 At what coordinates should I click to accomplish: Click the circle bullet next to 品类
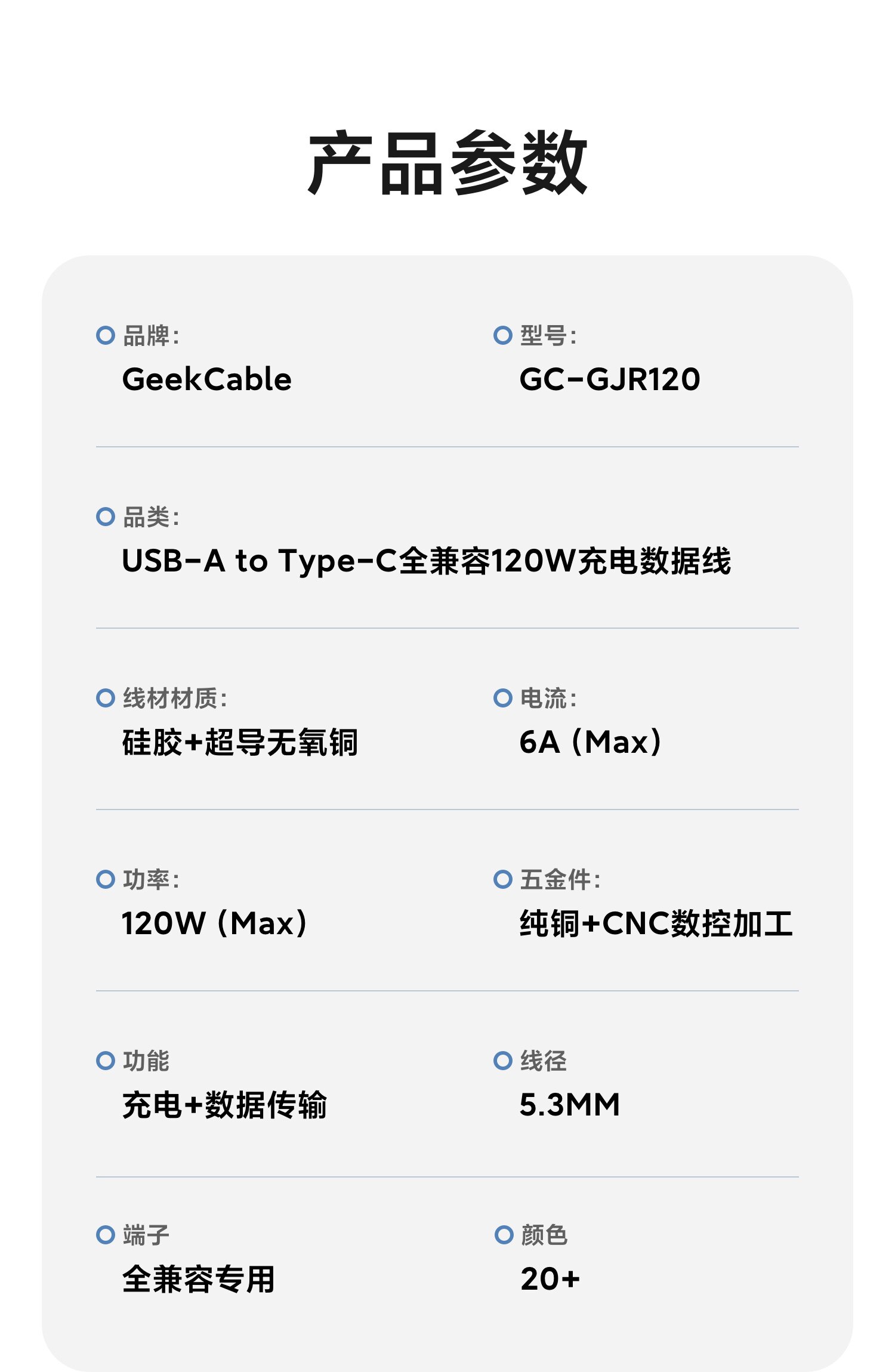(106, 517)
